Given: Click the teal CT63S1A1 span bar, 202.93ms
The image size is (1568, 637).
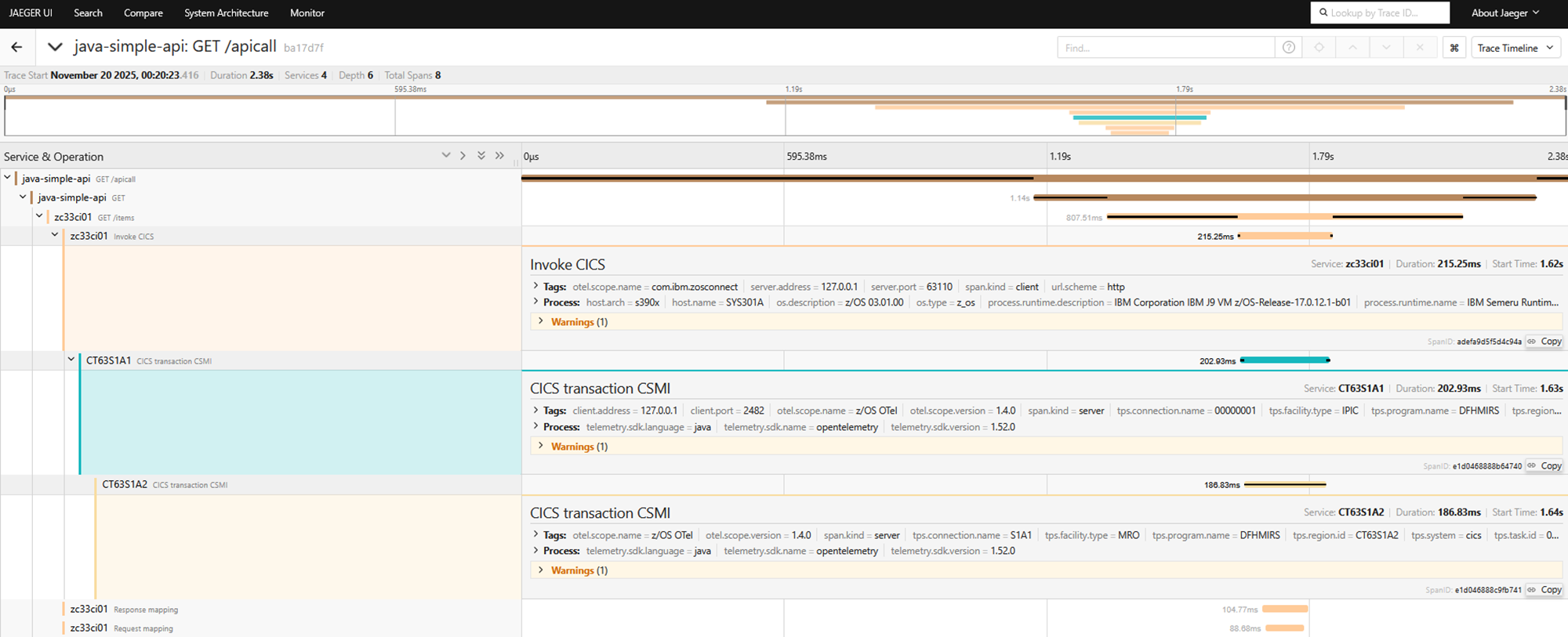Looking at the screenshot, I should (1285, 360).
